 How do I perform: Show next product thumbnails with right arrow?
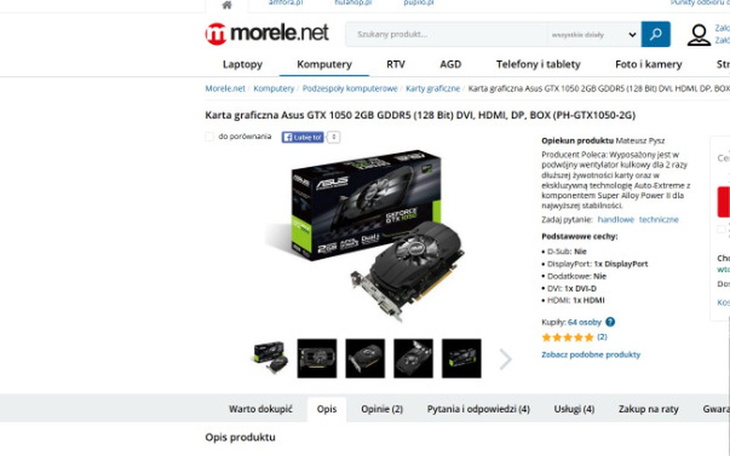506,359
